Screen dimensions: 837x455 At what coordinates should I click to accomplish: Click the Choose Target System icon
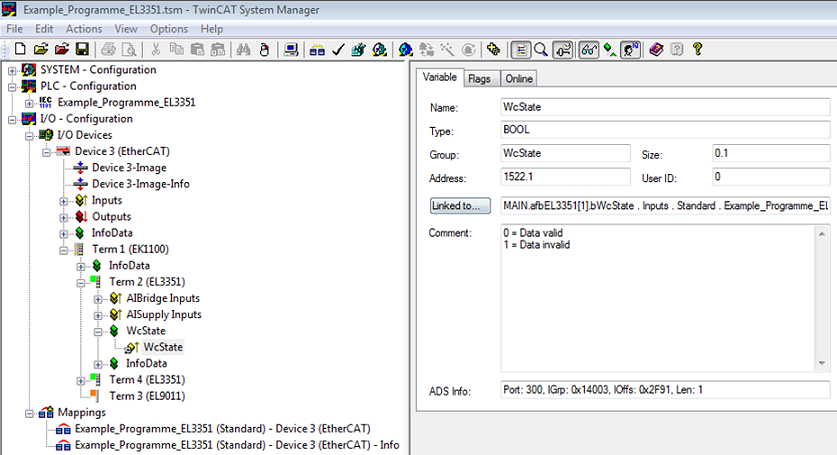click(x=494, y=50)
